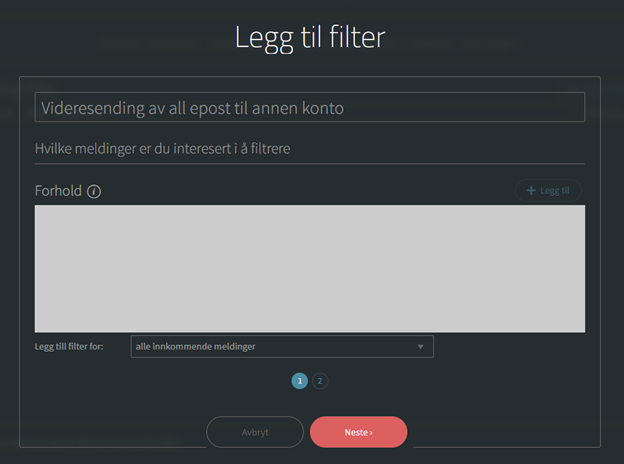Viewport: 624px width, 464px height.
Task: Click the empty dialog area beside step indicators
Action: pos(458,381)
